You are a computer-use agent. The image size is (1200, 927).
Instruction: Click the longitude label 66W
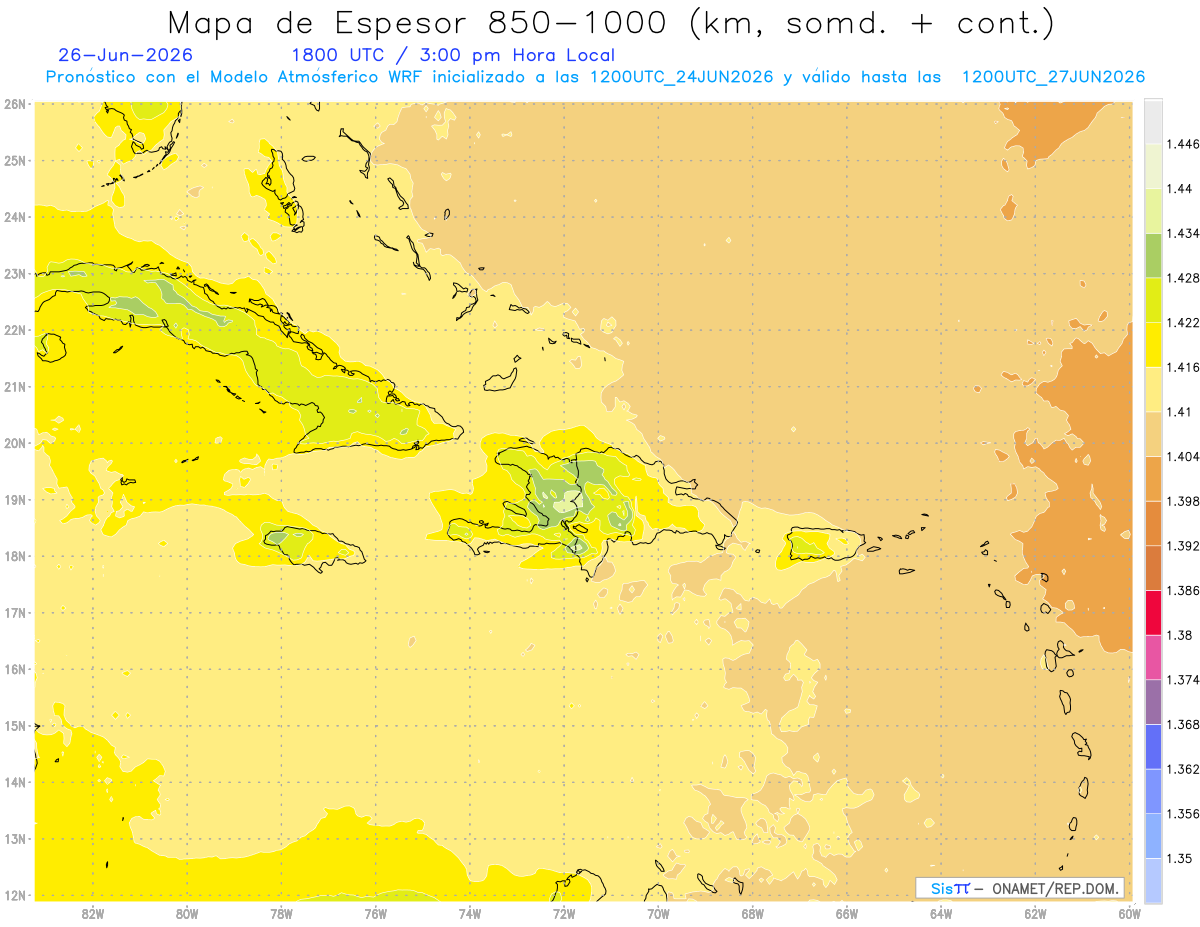pyautogui.click(x=846, y=913)
